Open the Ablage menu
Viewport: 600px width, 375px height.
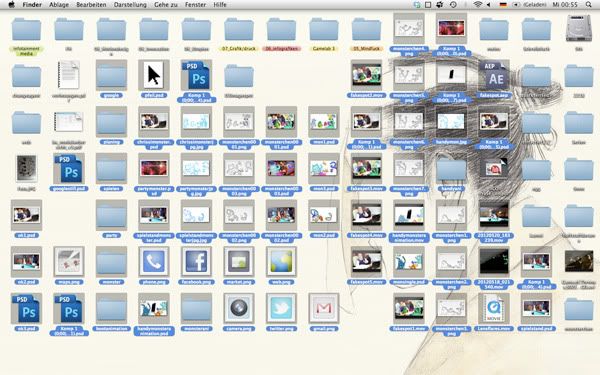click(x=59, y=5)
